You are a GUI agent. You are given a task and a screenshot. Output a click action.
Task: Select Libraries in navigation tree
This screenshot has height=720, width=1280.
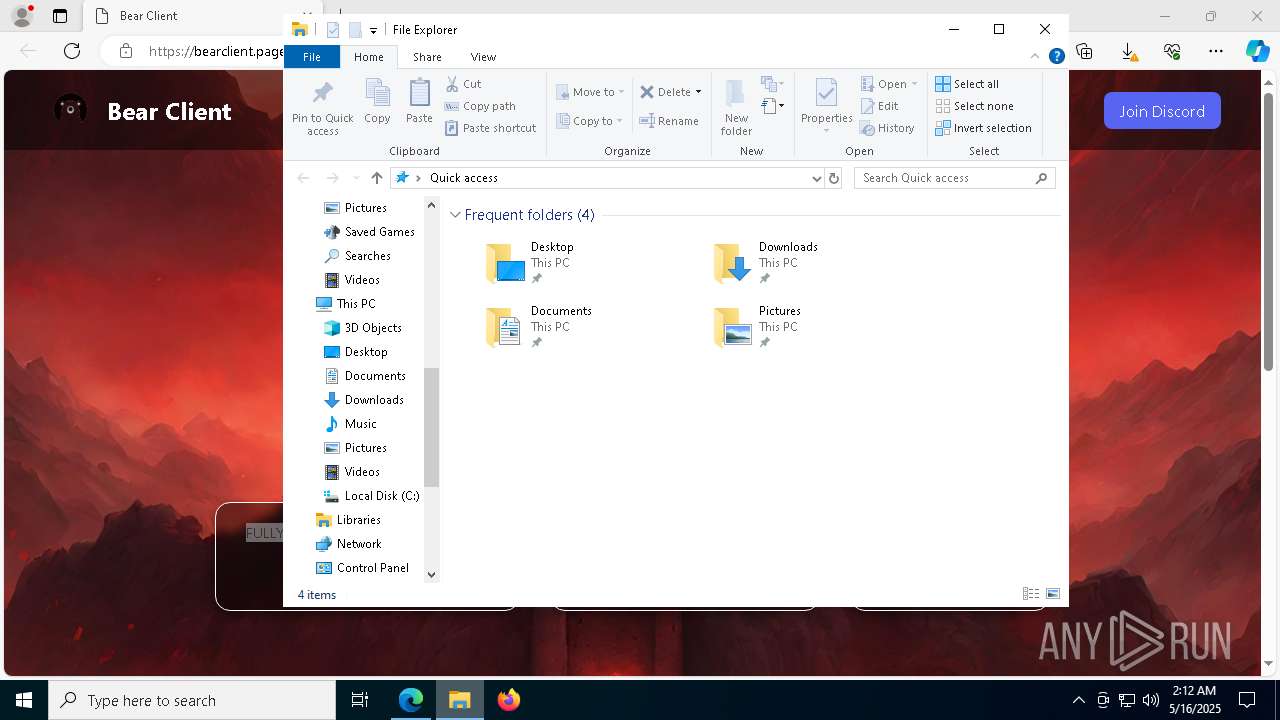coord(348,520)
